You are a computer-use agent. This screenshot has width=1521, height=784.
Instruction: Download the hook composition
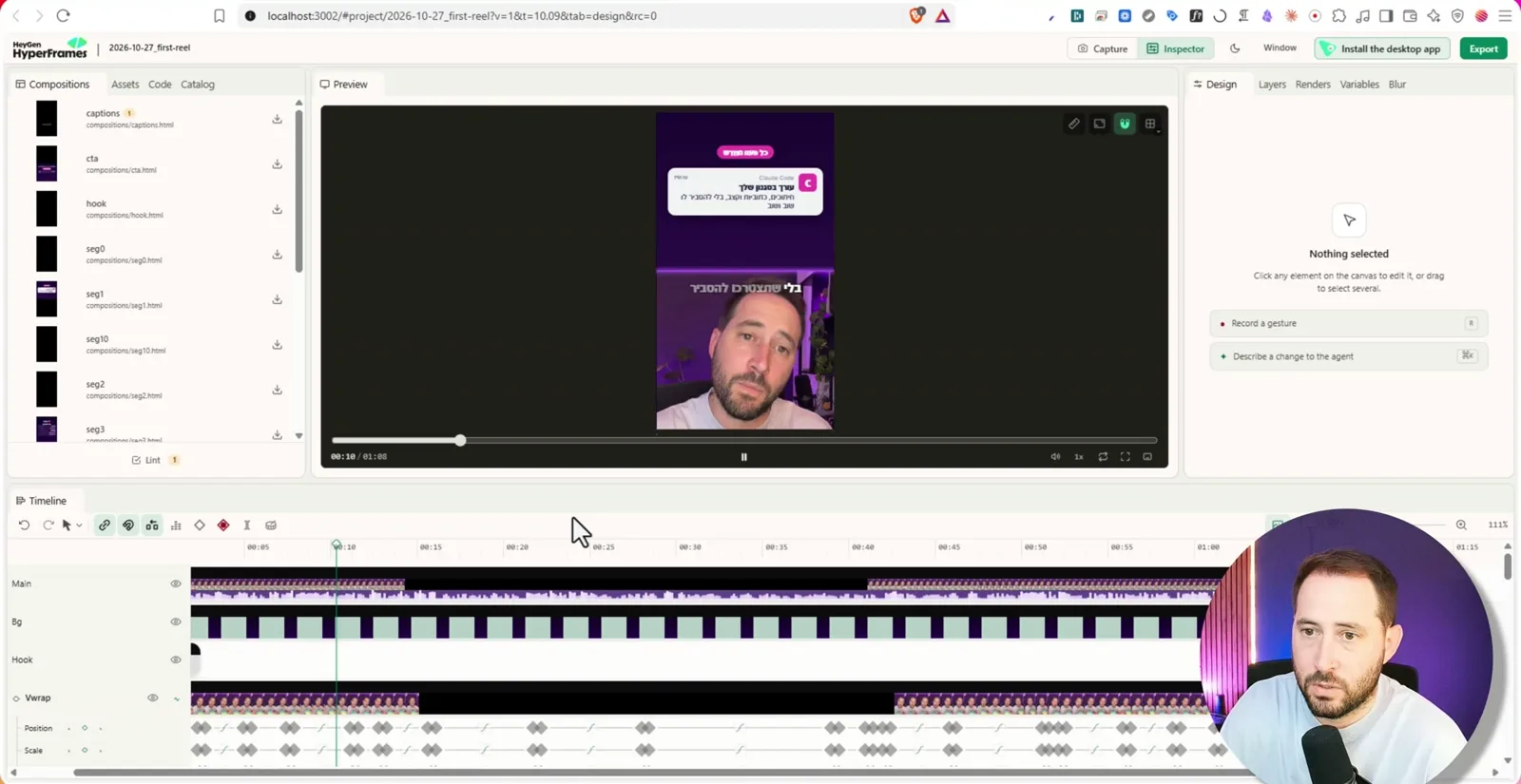(277, 209)
